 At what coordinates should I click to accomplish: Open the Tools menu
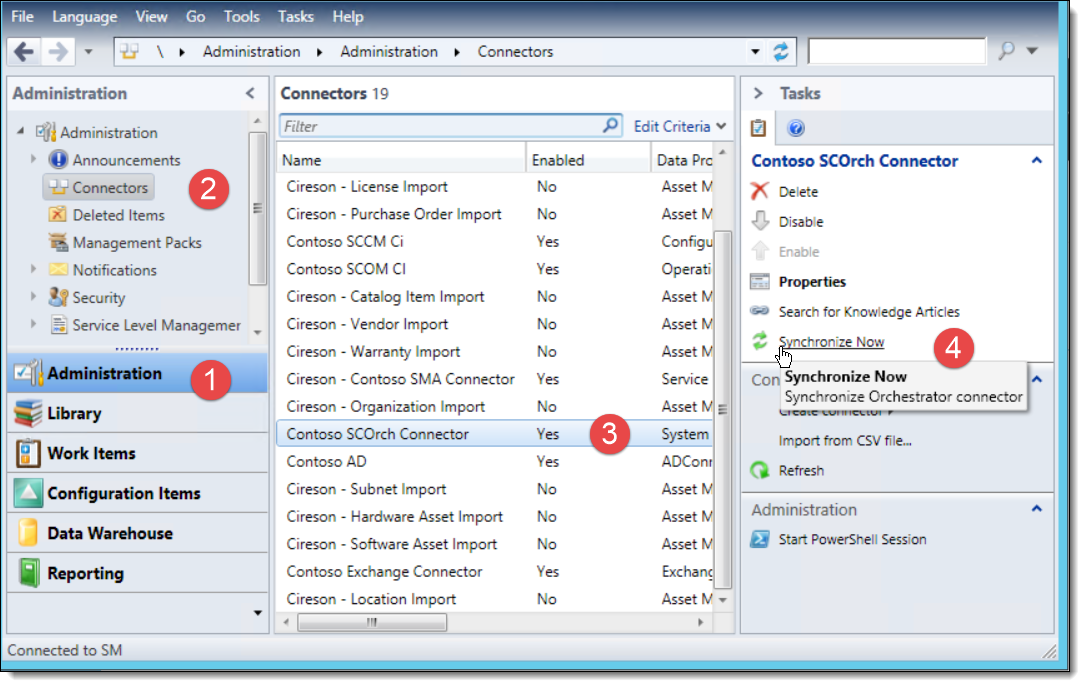point(240,16)
